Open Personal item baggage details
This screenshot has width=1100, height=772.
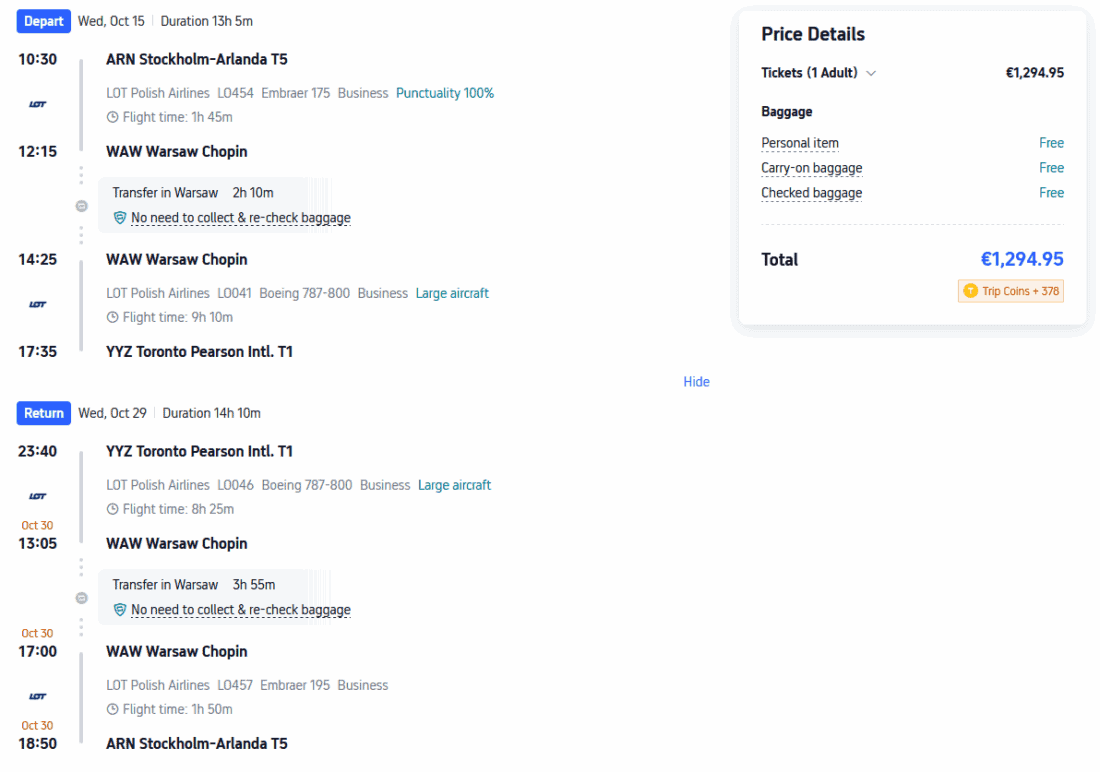800,143
